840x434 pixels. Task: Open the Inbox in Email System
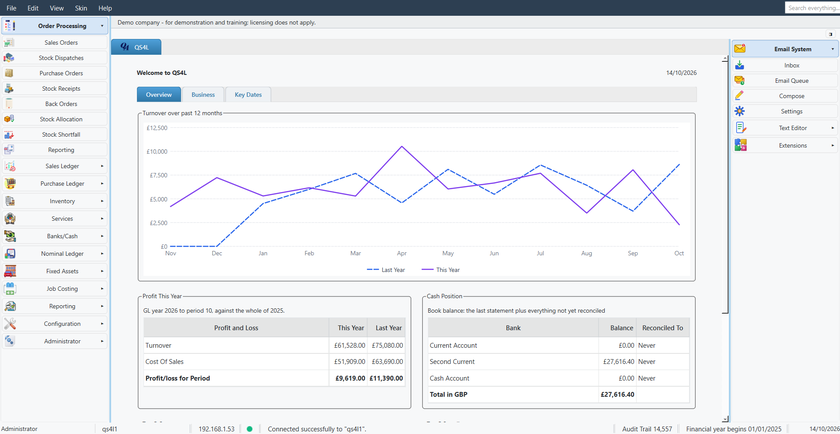[x=785, y=65]
